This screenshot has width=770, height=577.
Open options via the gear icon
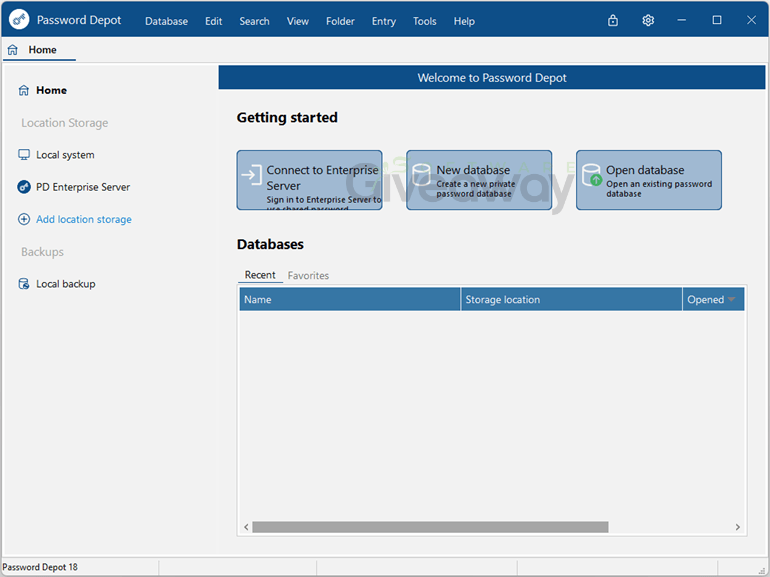648,20
